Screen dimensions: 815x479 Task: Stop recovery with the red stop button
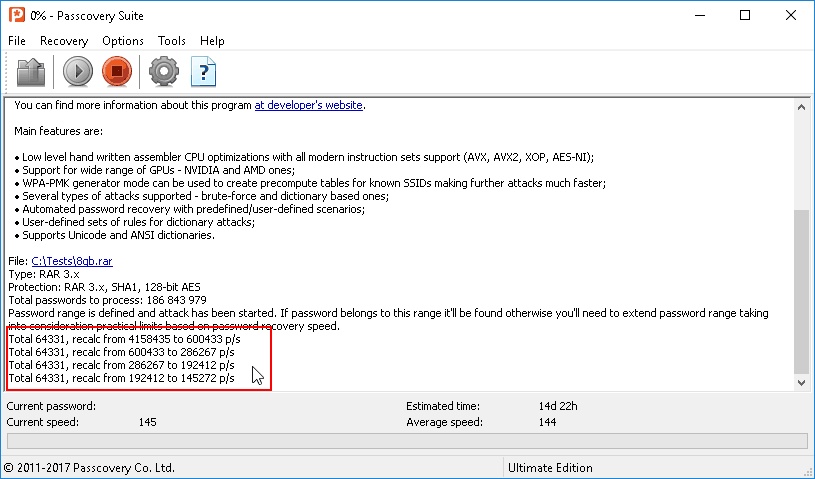point(117,71)
